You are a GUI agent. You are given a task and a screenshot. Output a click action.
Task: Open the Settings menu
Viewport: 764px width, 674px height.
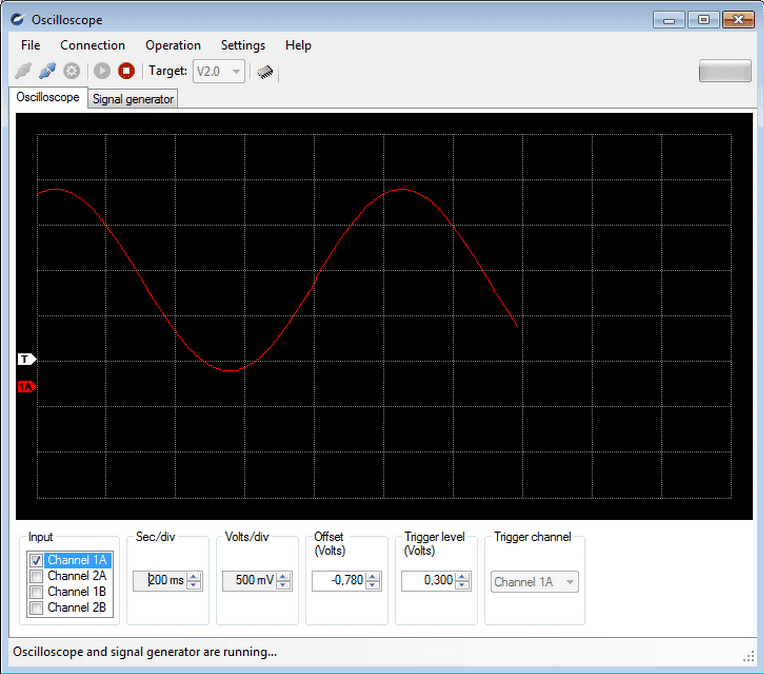243,45
